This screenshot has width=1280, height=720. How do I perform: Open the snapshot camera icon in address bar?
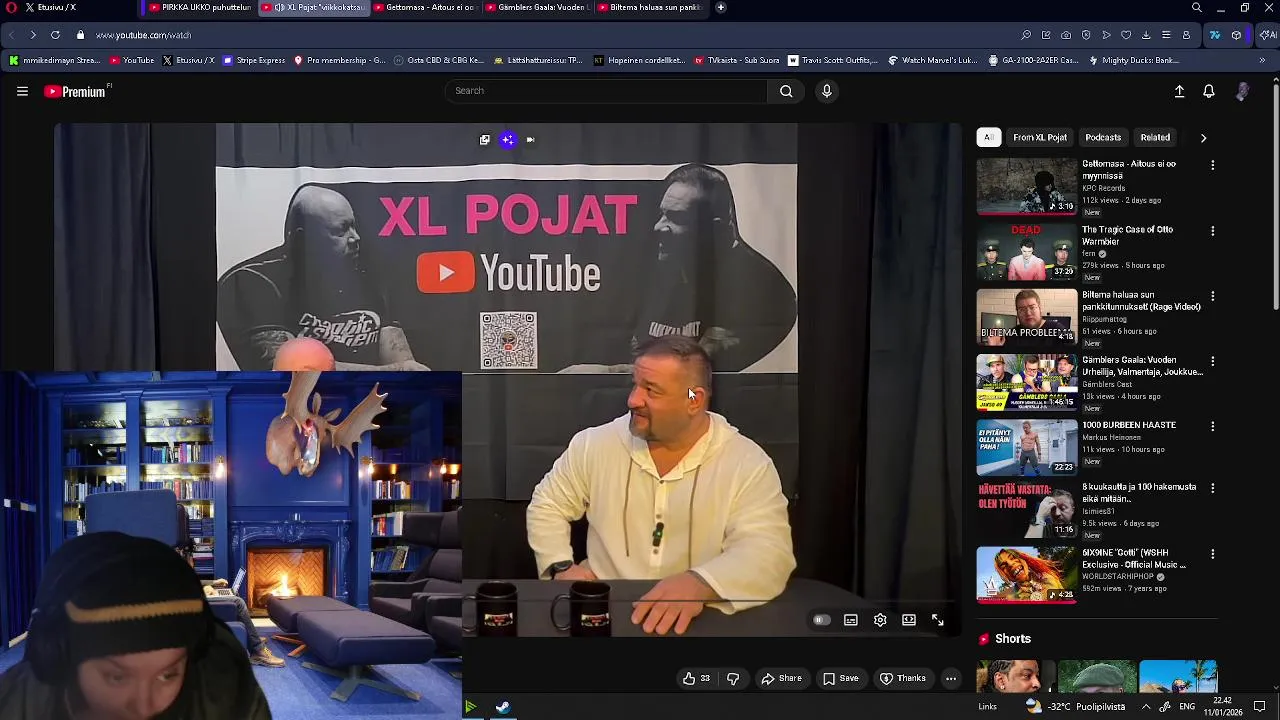[x=1066, y=35]
